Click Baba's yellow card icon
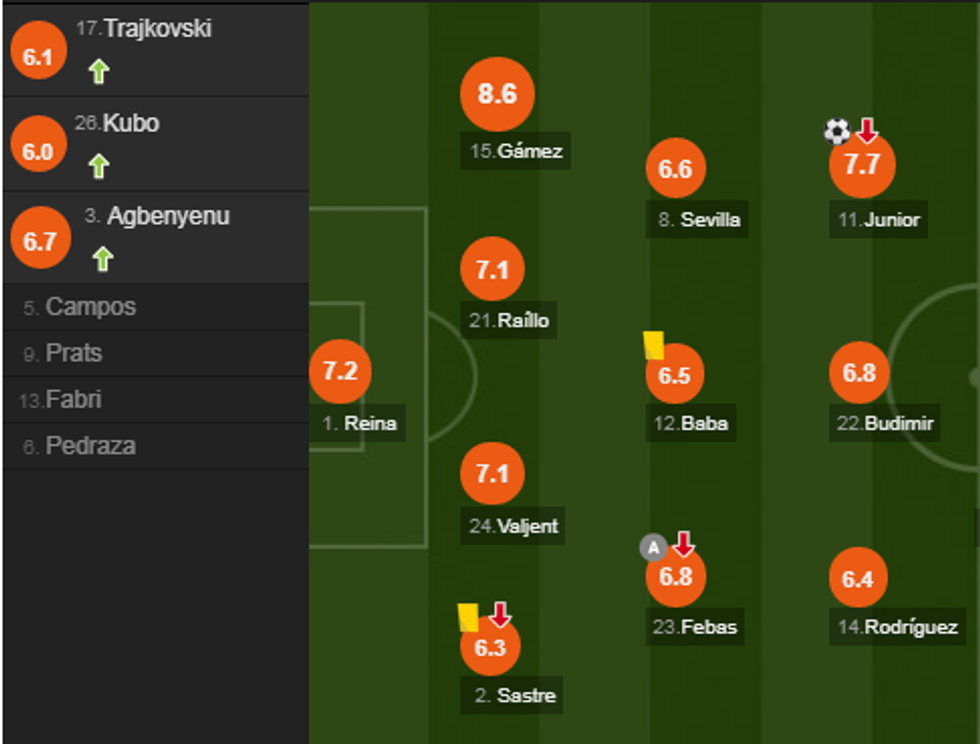980x744 pixels. click(654, 345)
